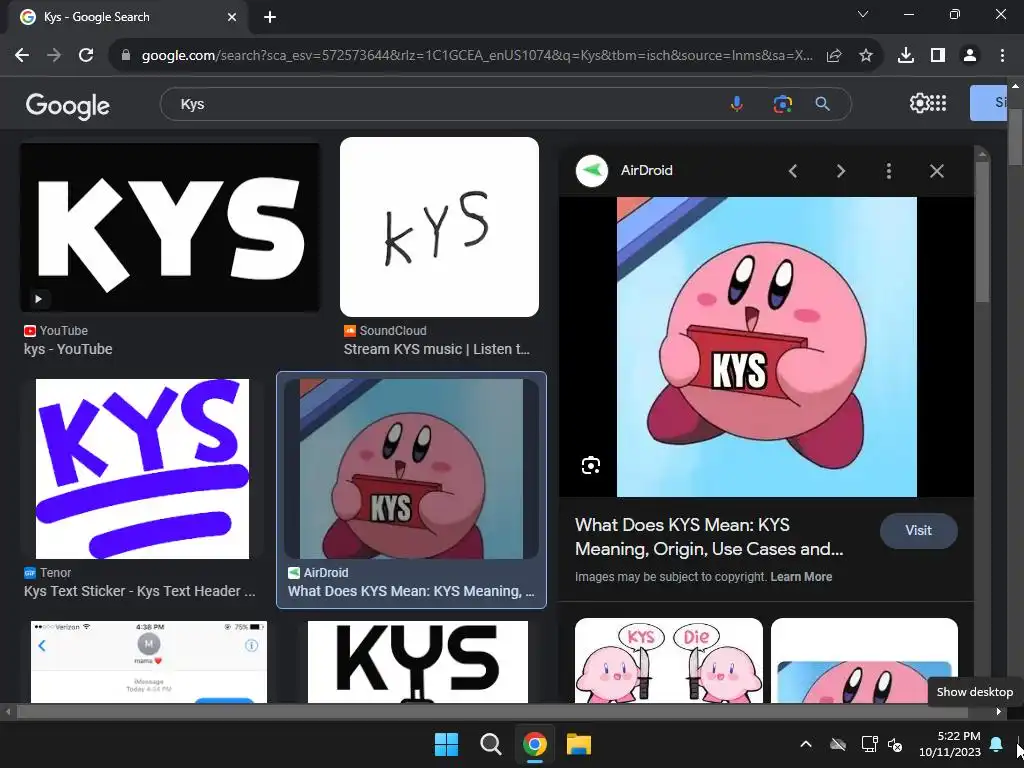Open Google quick settings gear
This screenshot has width=1024, height=768.
pos(919,103)
